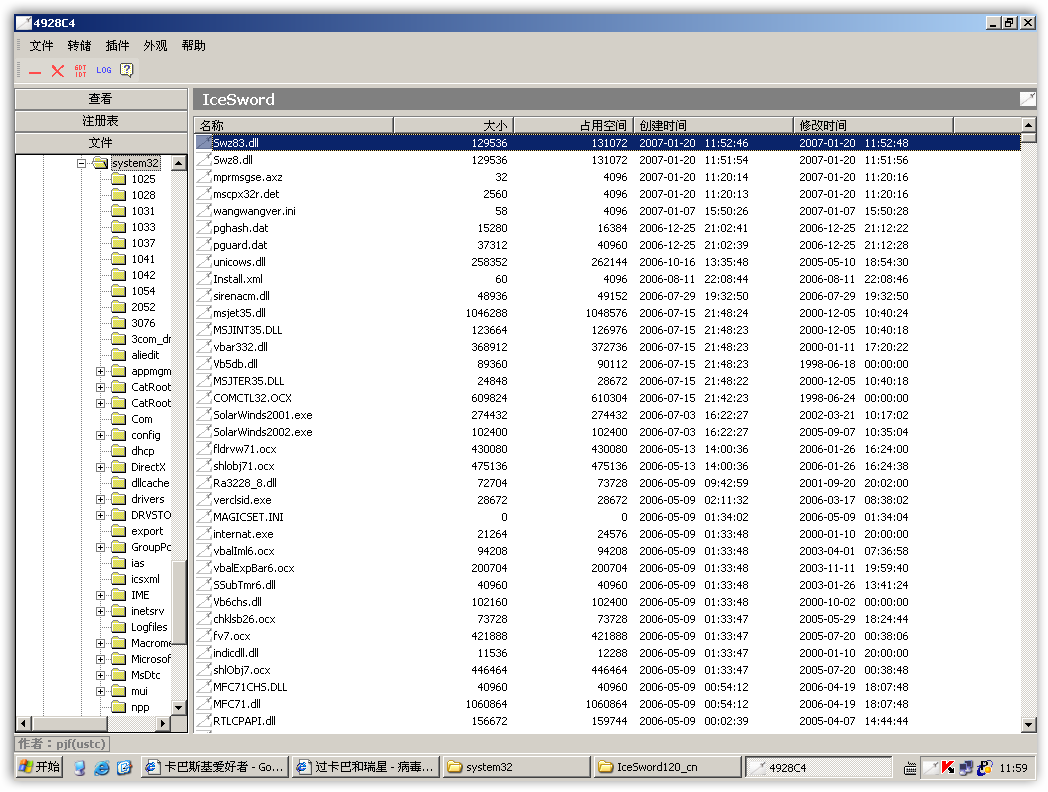Switch to the 查看 panel
1048x792 pixels.
tap(101, 99)
